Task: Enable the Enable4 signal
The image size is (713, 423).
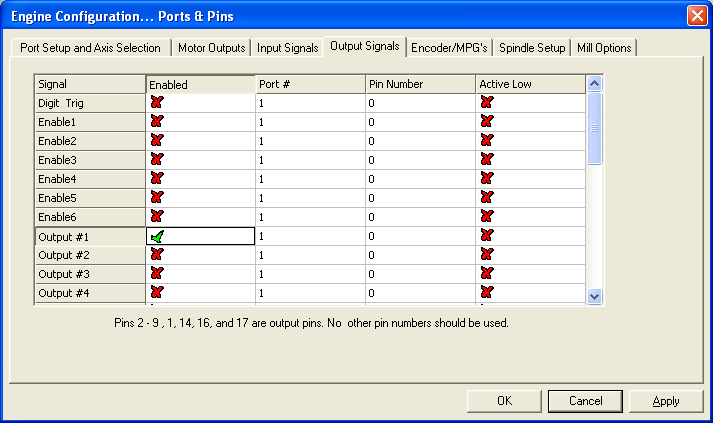Action: [157, 178]
